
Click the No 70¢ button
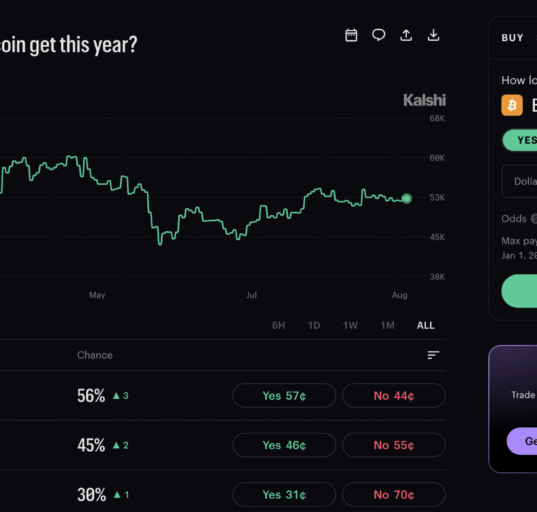click(394, 495)
